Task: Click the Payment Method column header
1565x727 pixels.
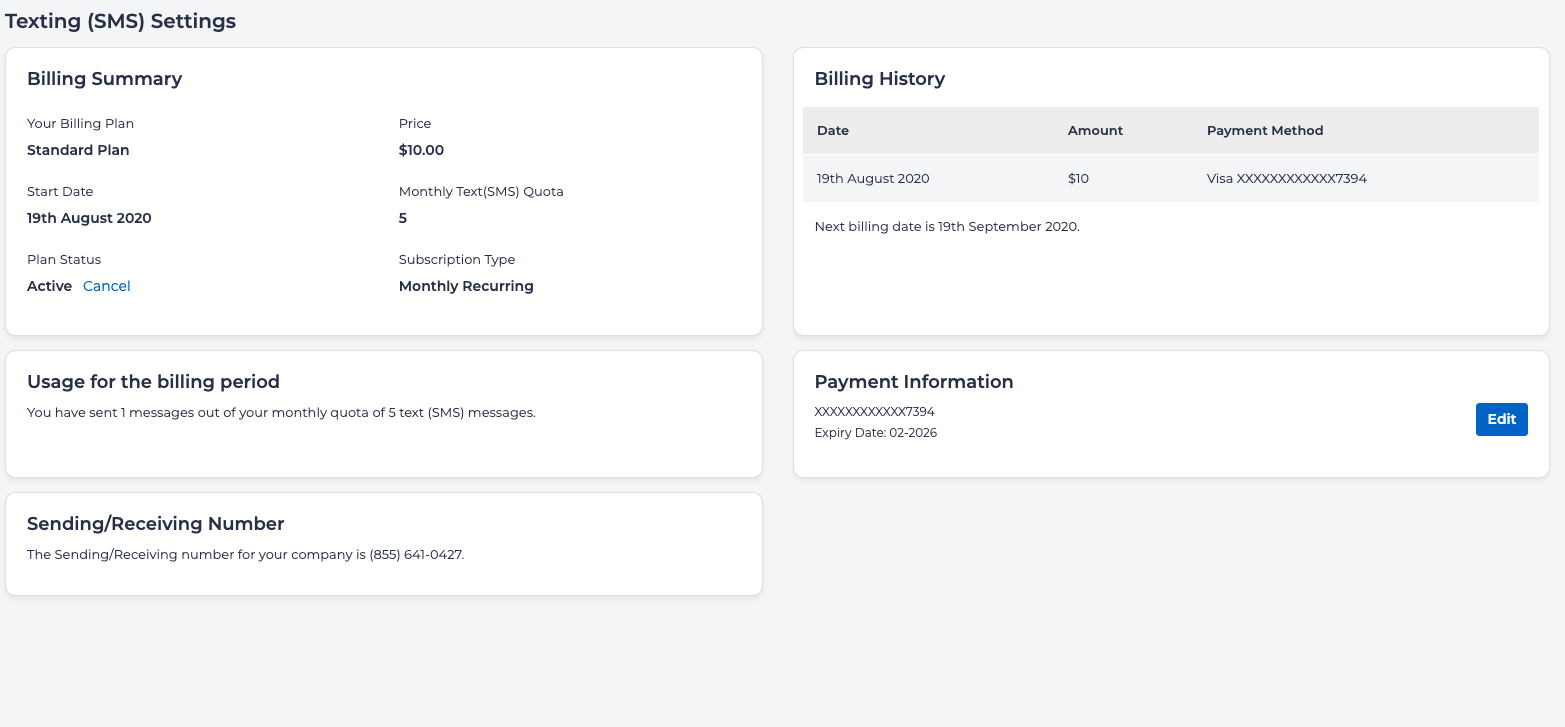Action: coord(1264,131)
